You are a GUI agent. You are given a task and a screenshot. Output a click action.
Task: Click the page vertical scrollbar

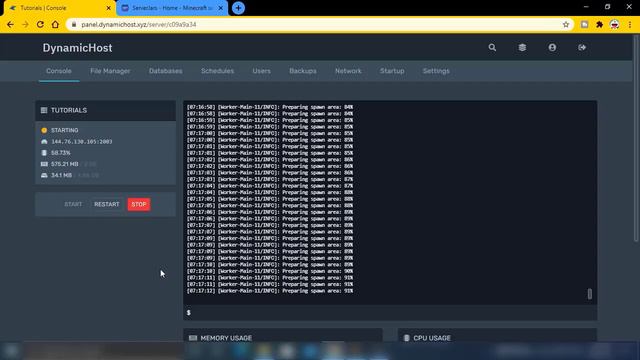pyautogui.click(x=636, y=139)
